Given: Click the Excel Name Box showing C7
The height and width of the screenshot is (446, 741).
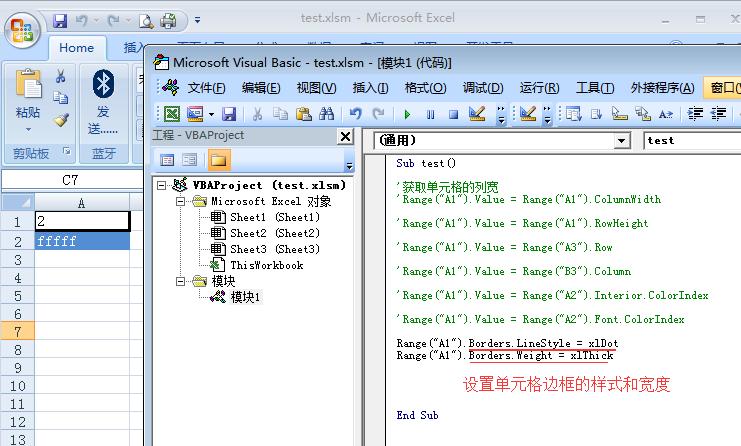Looking at the screenshot, I should tap(71, 180).
